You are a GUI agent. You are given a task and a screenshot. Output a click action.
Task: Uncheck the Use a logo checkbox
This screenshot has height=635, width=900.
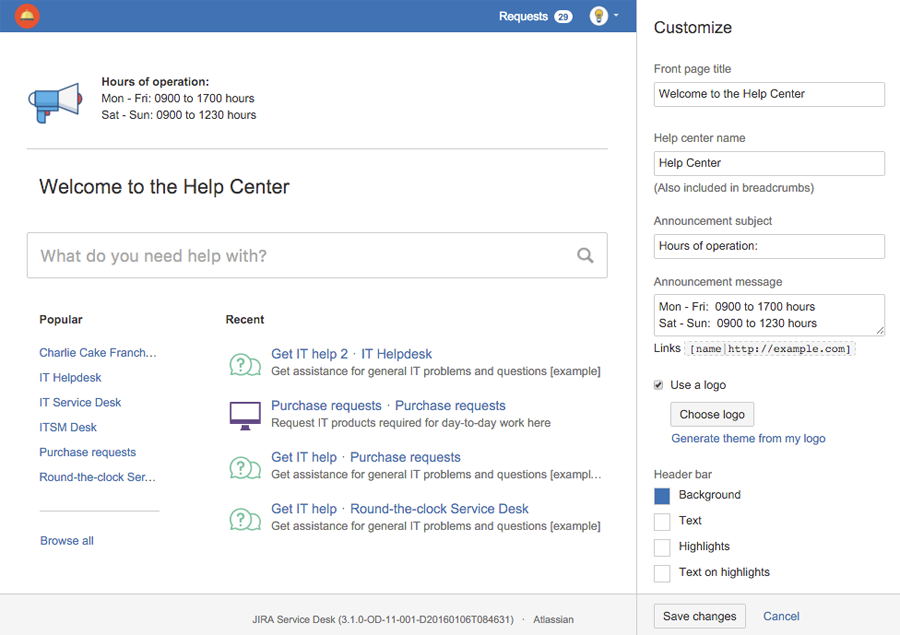click(x=658, y=385)
